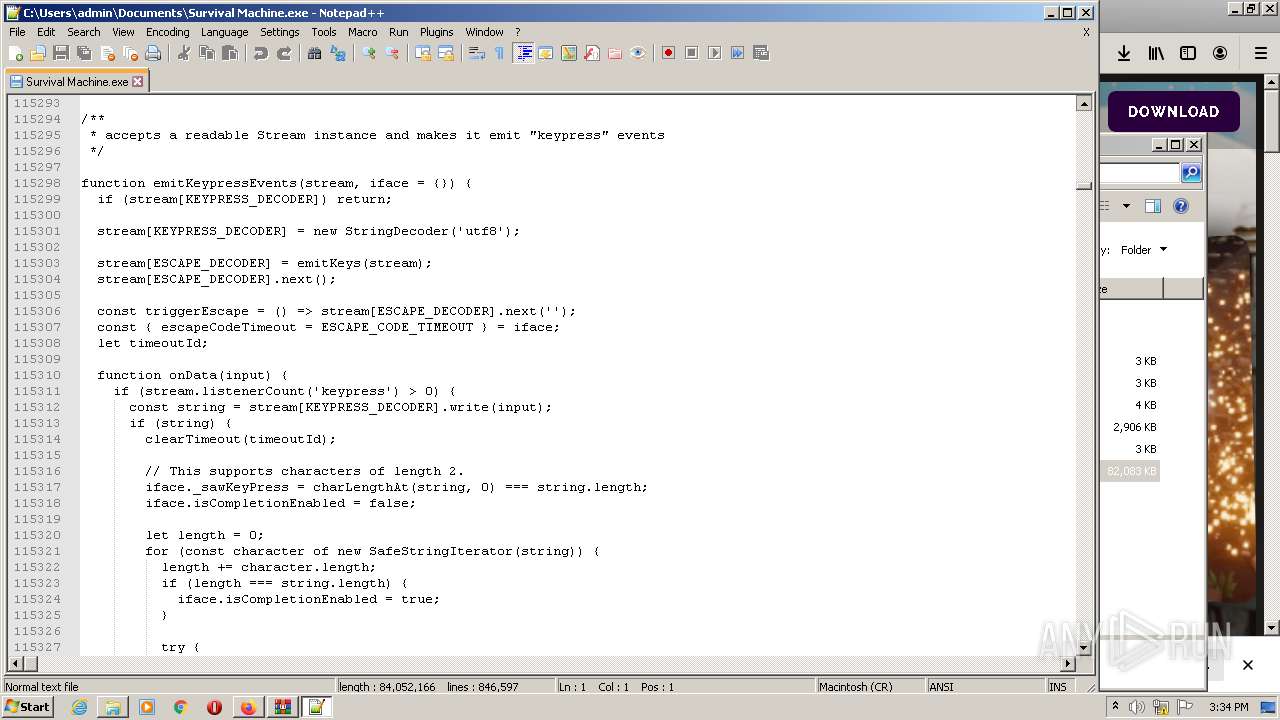Toggle monitoring (tail -f) eye icon

[x=638, y=53]
